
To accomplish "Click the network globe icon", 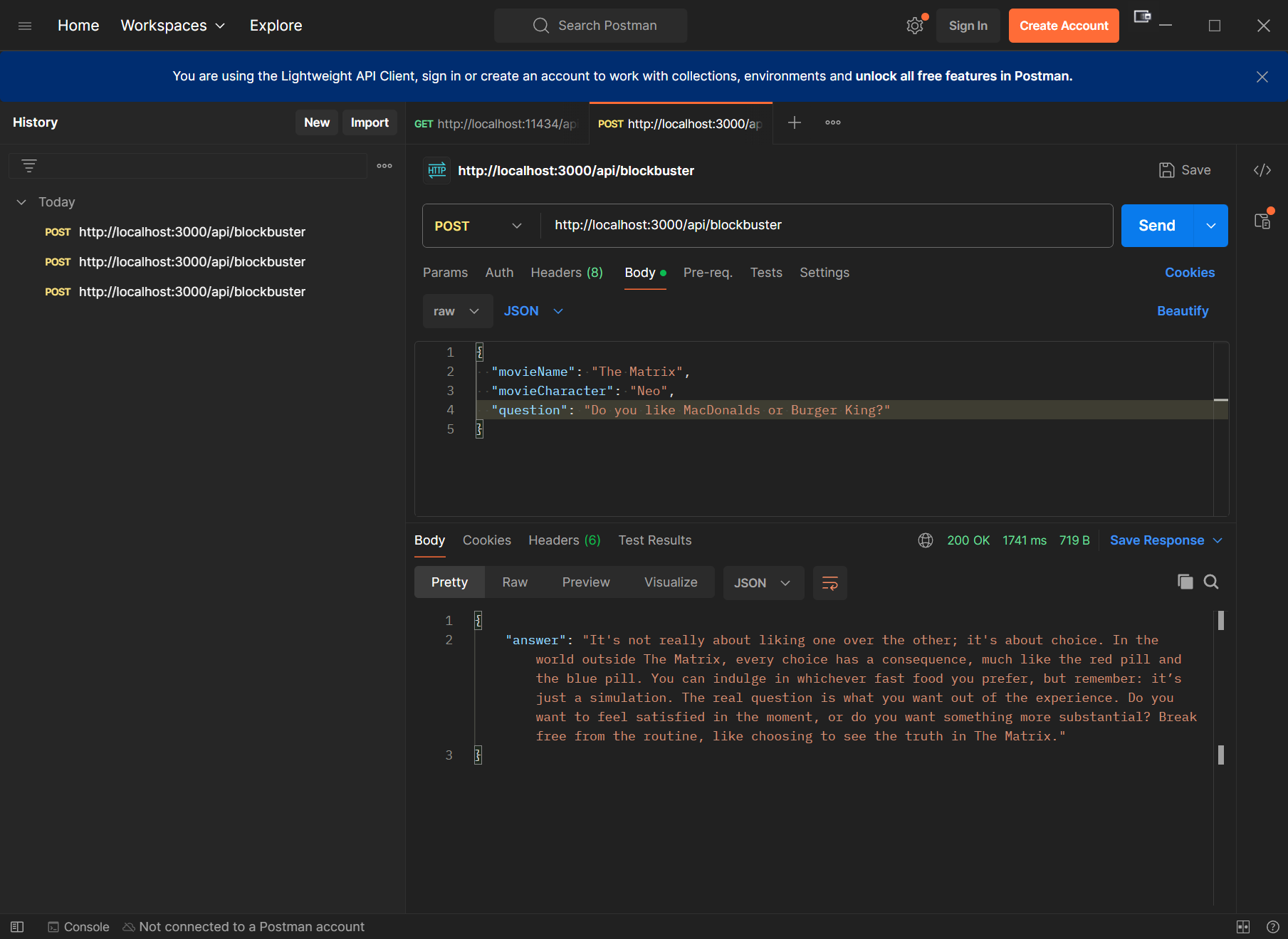I will (x=925, y=540).
